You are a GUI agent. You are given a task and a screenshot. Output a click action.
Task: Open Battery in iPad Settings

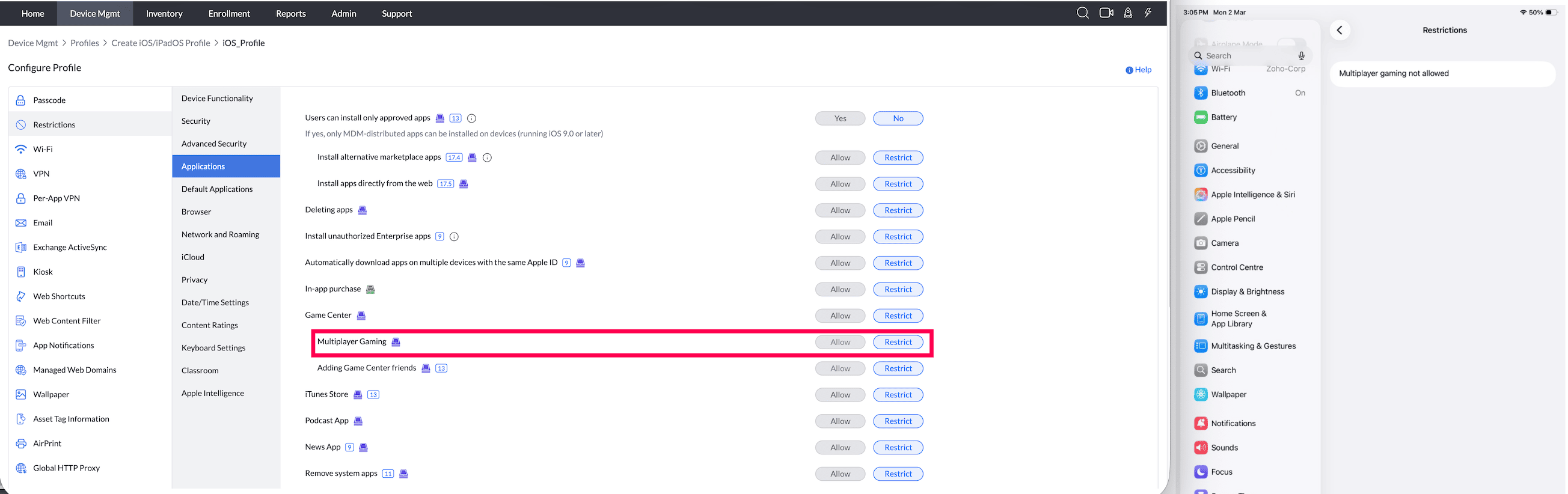point(1250,117)
